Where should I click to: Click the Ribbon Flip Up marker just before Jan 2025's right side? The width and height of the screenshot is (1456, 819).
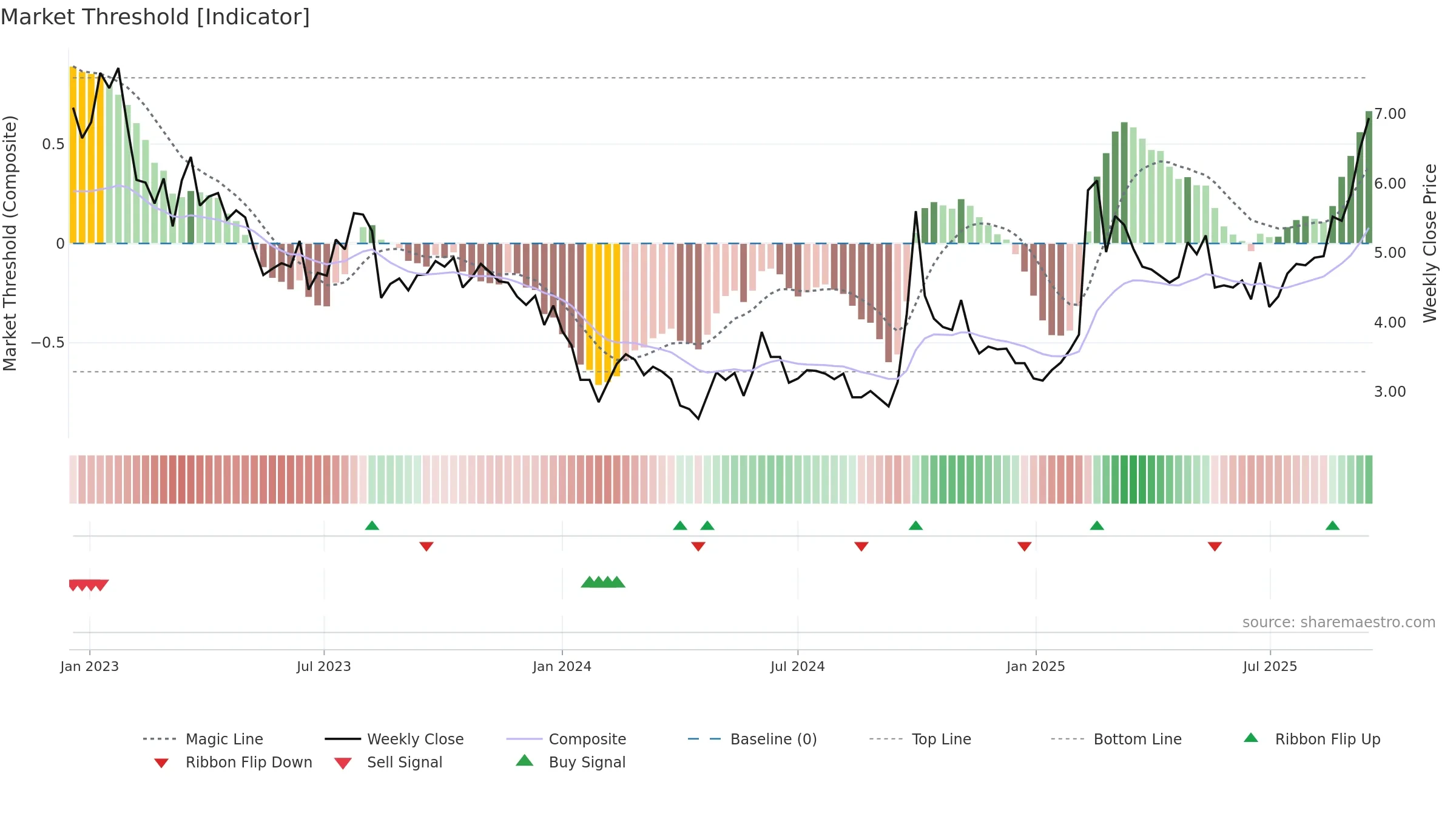pos(1097,525)
